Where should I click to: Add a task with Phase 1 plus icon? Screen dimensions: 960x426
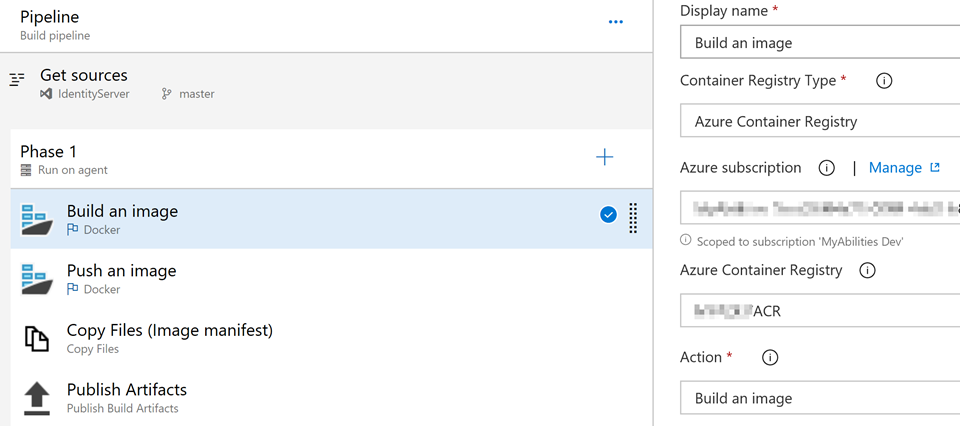tap(604, 158)
